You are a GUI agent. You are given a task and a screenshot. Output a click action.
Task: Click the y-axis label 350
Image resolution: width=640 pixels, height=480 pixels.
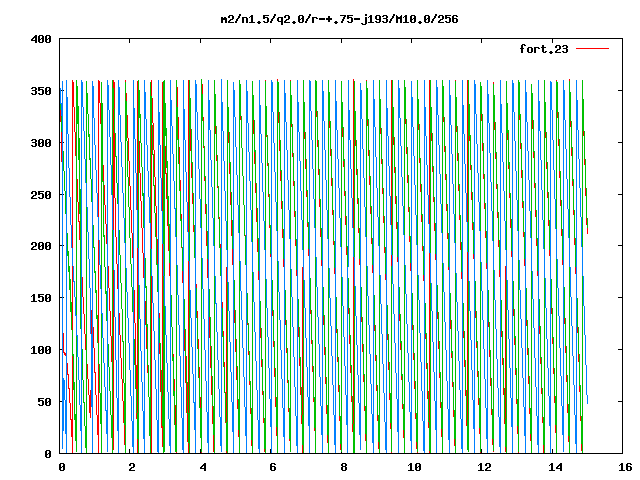(x=41, y=91)
